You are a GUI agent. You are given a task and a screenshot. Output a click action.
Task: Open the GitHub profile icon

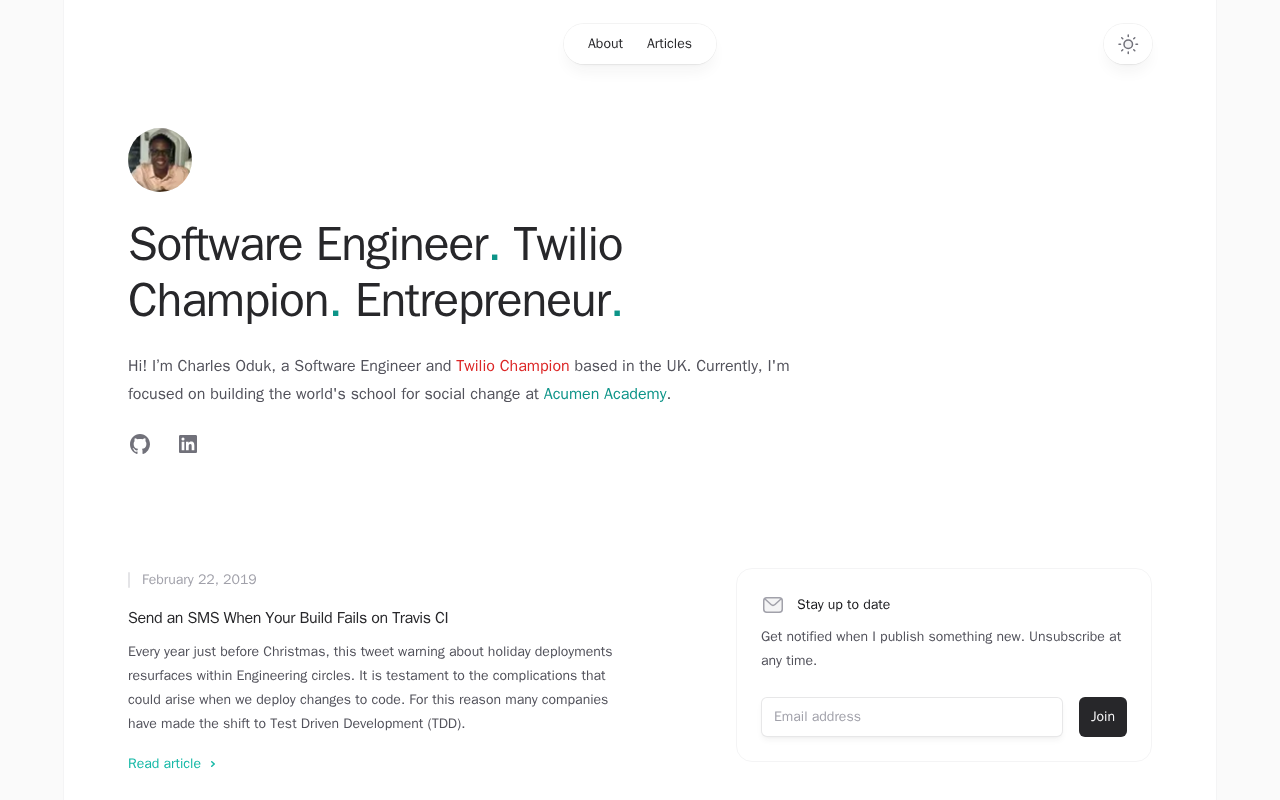coord(140,444)
